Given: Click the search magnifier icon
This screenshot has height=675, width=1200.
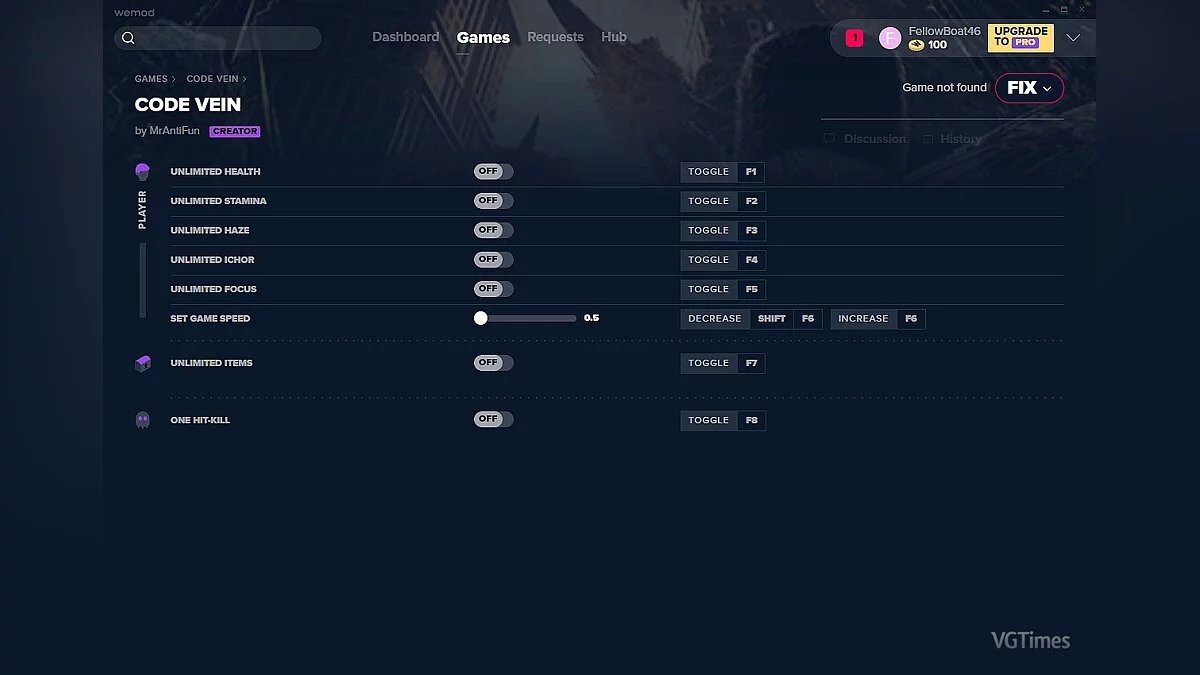Looking at the screenshot, I should (128, 38).
